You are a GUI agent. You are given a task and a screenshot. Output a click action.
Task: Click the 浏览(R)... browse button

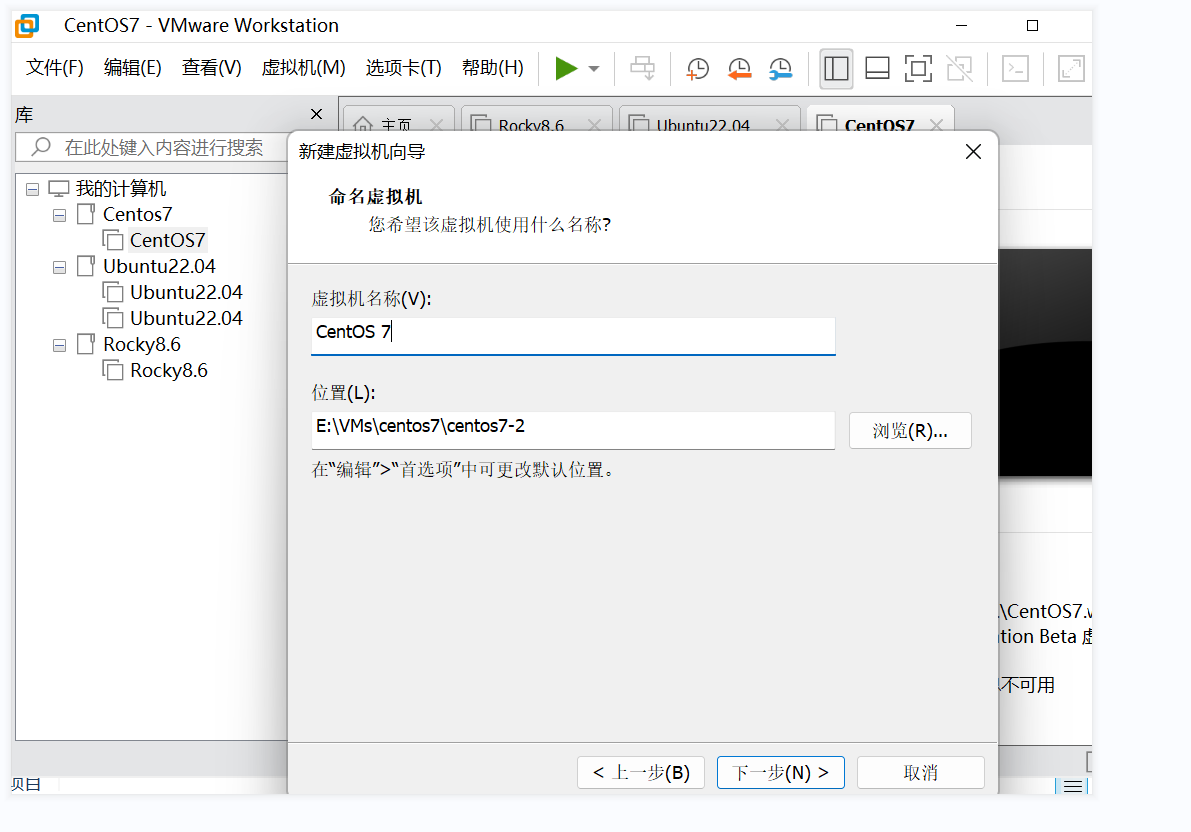point(910,431)
